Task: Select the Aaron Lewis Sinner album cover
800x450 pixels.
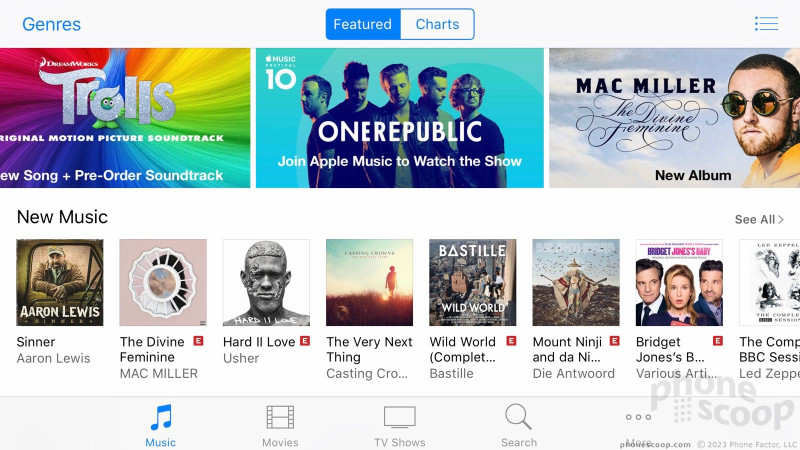Action: click(x=60, y=283)
